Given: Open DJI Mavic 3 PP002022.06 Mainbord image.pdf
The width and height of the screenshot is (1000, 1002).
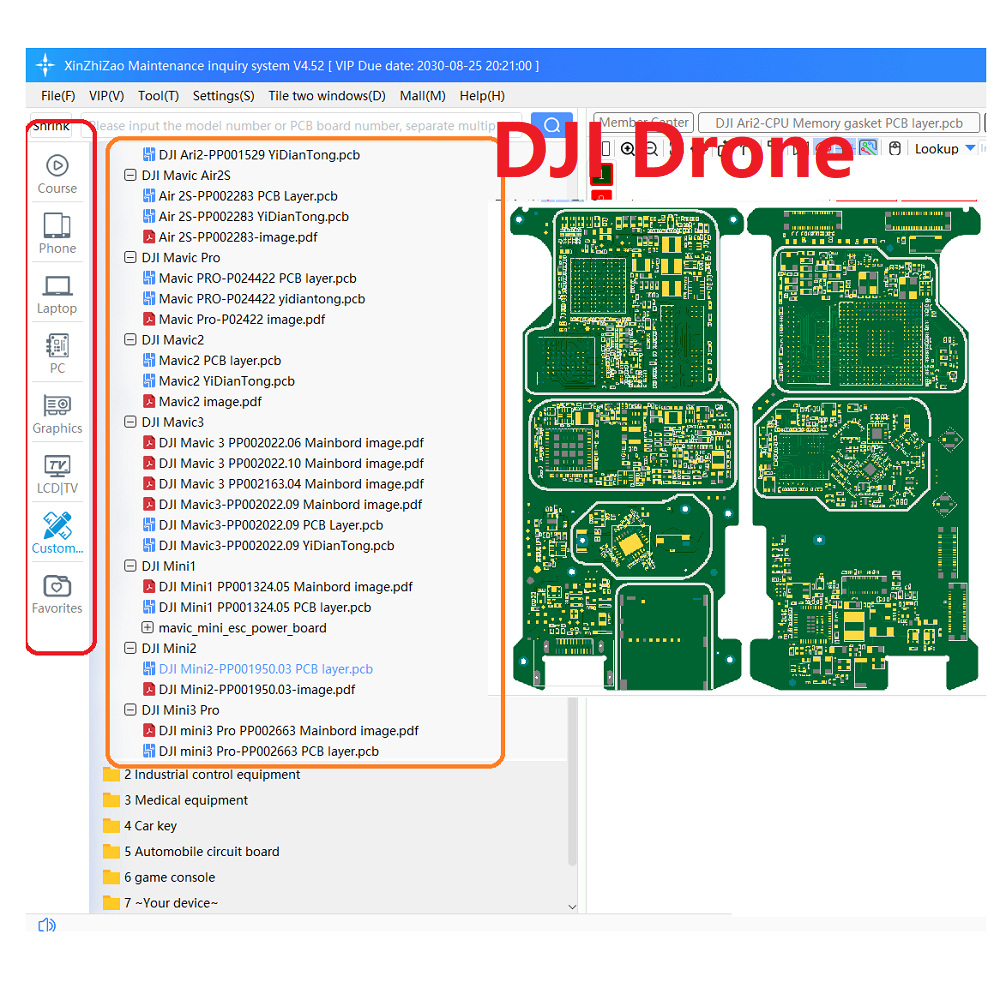Looking at the screenshot, I should click(x=291, y=443).
